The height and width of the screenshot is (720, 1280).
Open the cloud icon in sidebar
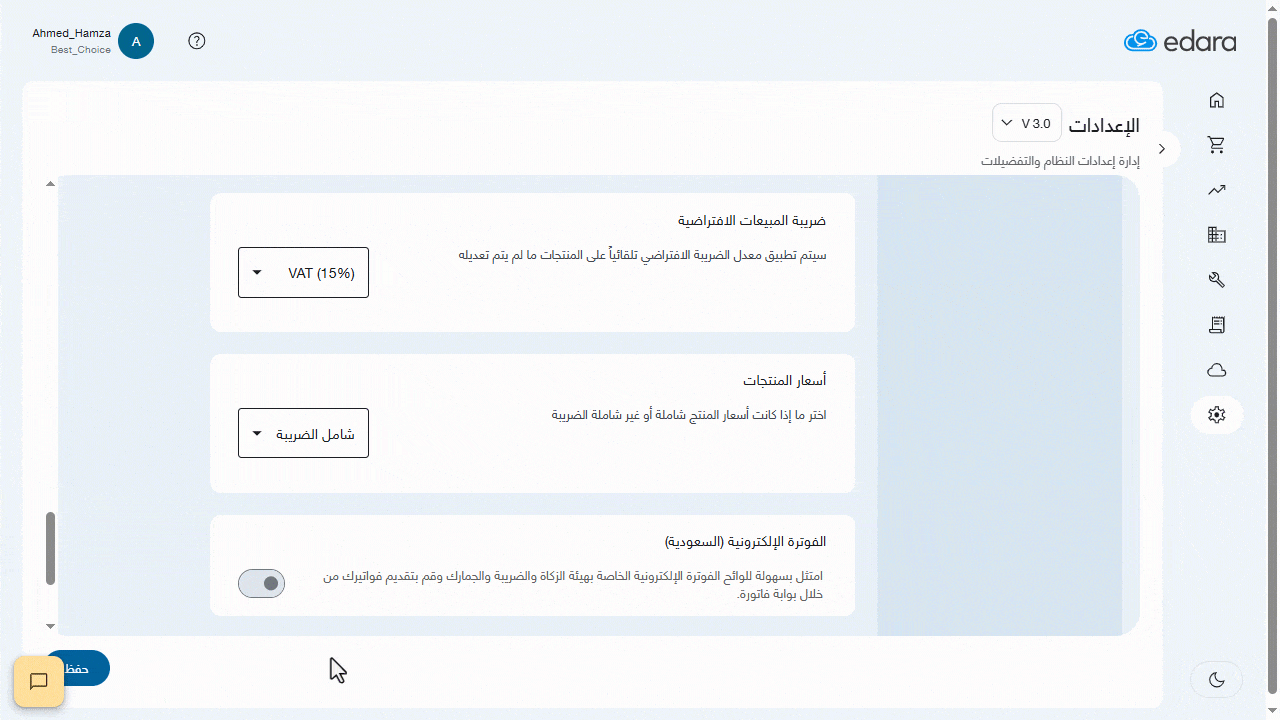pyautogui.click(x=1217, y=370)
